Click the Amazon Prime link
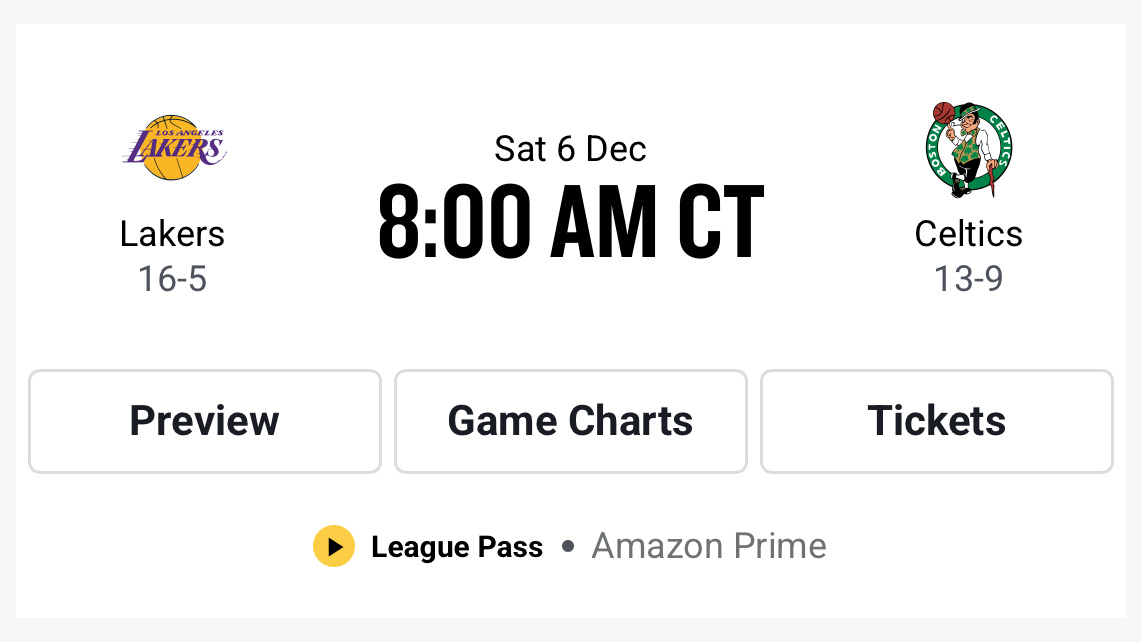The image size is (1141, 642). (x=708, y=546)
